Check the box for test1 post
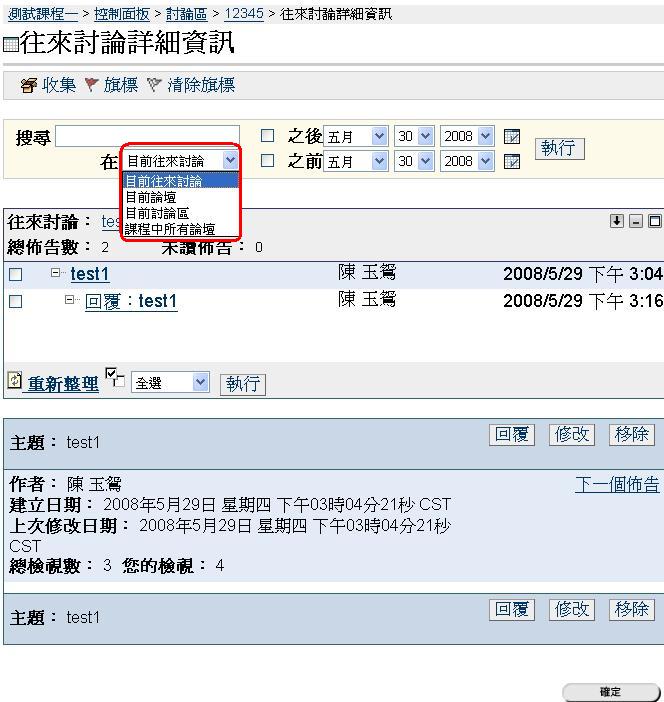Screen dimensions: 664x702 tap(16, 275)
